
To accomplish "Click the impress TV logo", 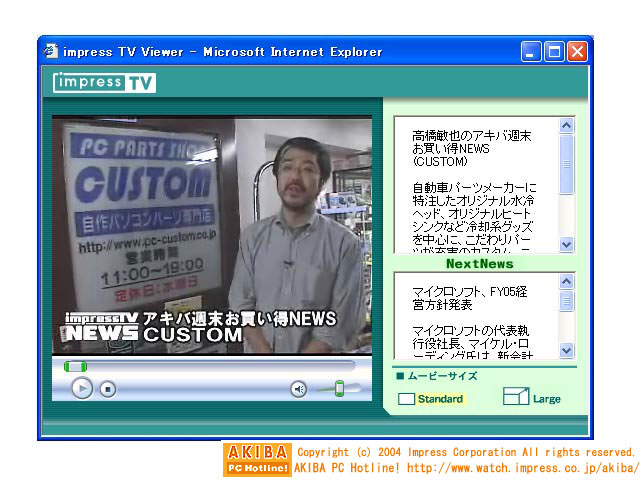I will tap(104, 82).
